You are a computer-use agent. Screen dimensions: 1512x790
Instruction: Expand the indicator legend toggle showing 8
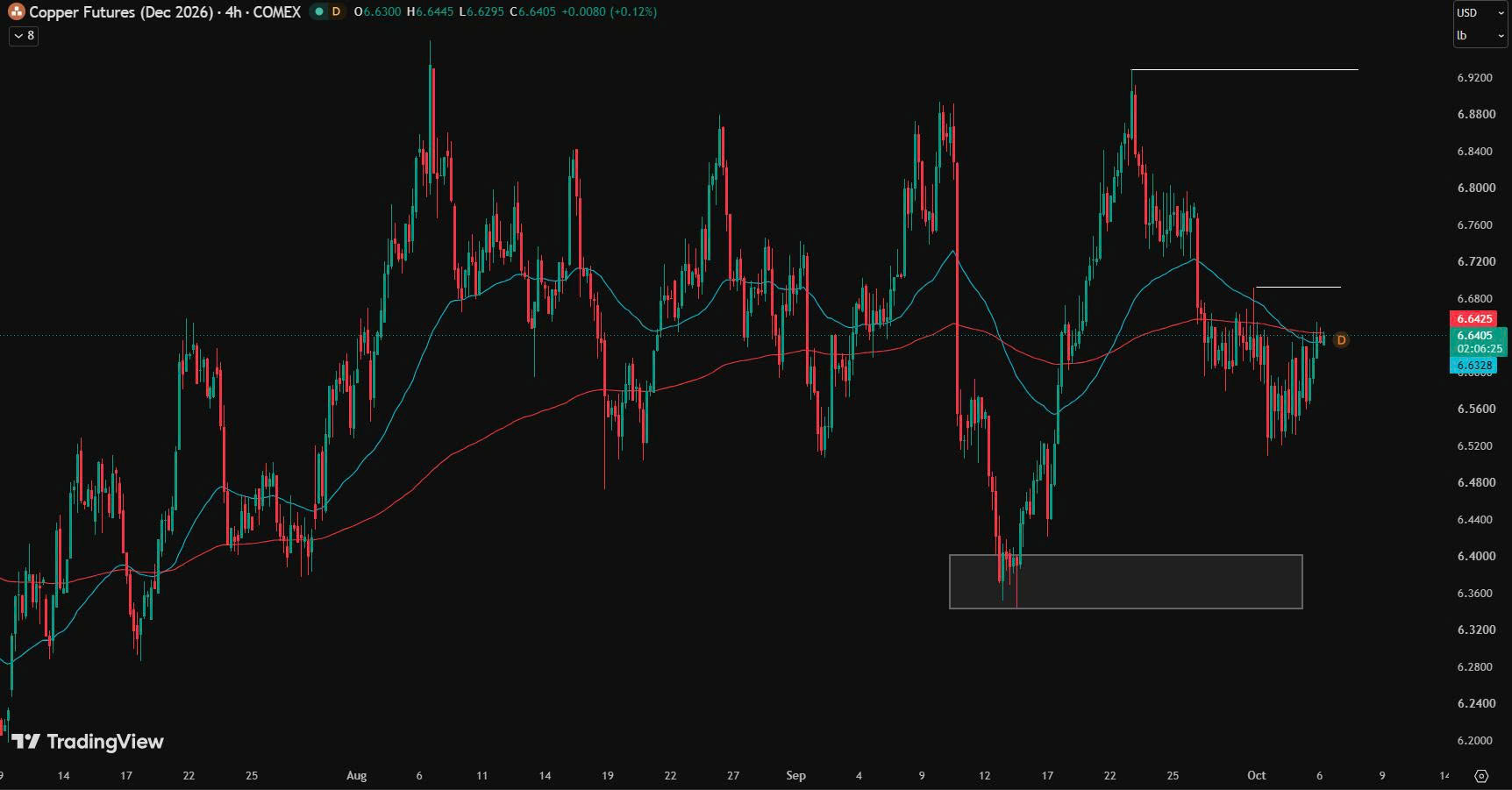24,36
